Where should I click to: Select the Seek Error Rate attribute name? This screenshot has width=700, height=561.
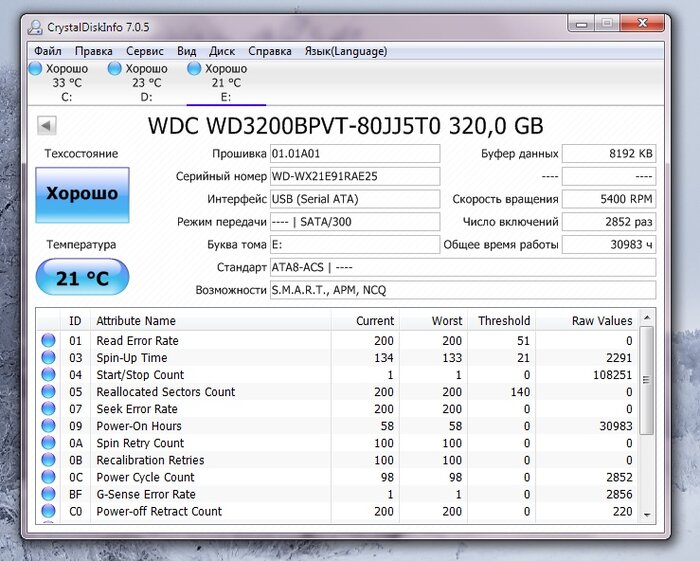coord(137,409)
